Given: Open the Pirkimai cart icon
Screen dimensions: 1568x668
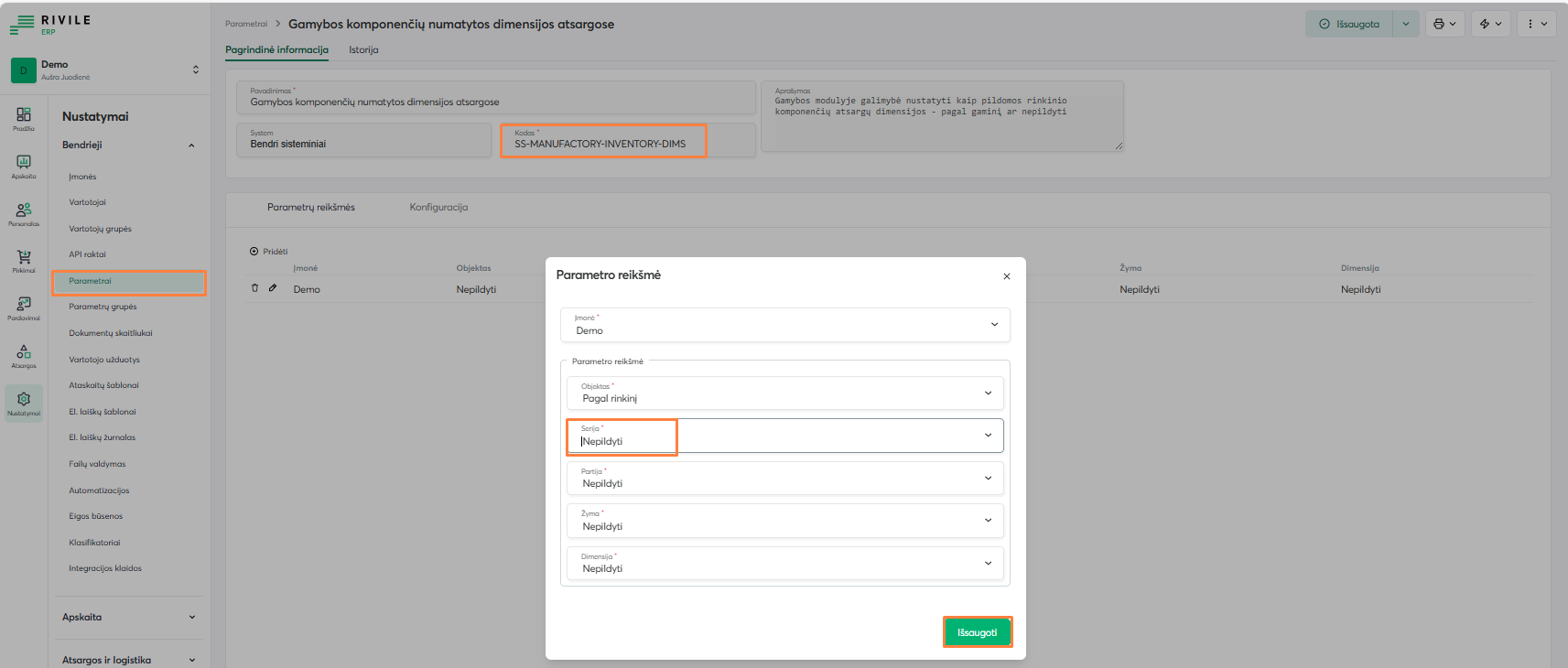Looking at the screenshot, I should [x=24, y=260].
